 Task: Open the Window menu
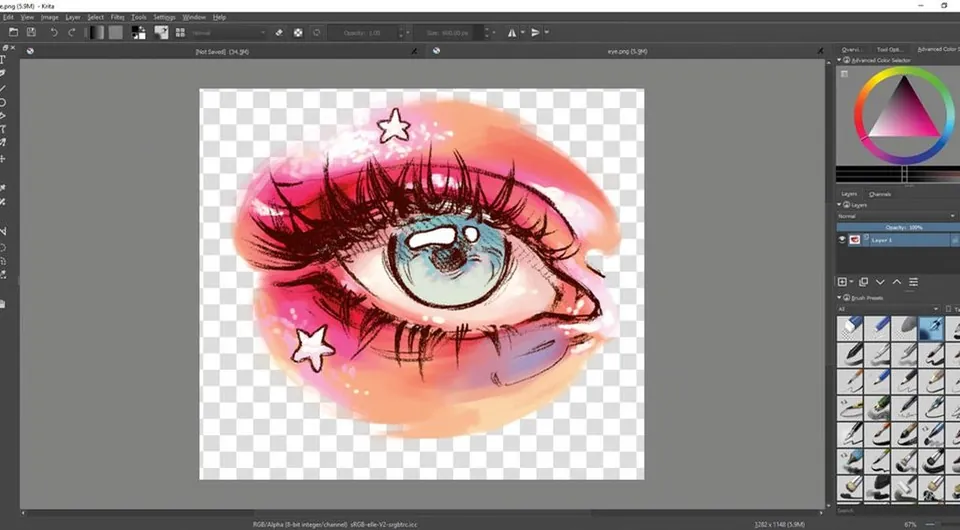[193, 17]
